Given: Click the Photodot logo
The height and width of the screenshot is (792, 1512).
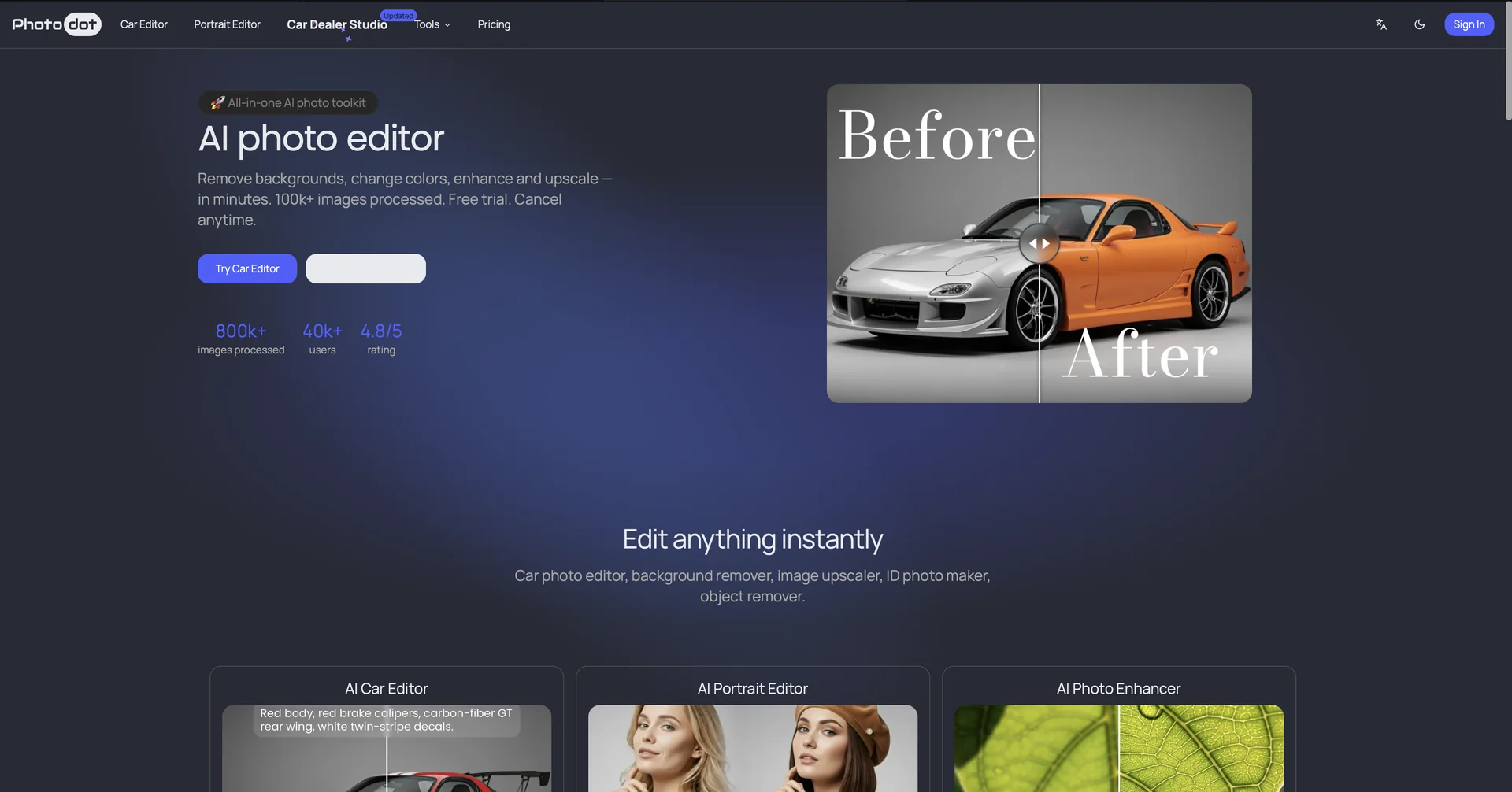Looking at the screenshot, I should (56, 24).
